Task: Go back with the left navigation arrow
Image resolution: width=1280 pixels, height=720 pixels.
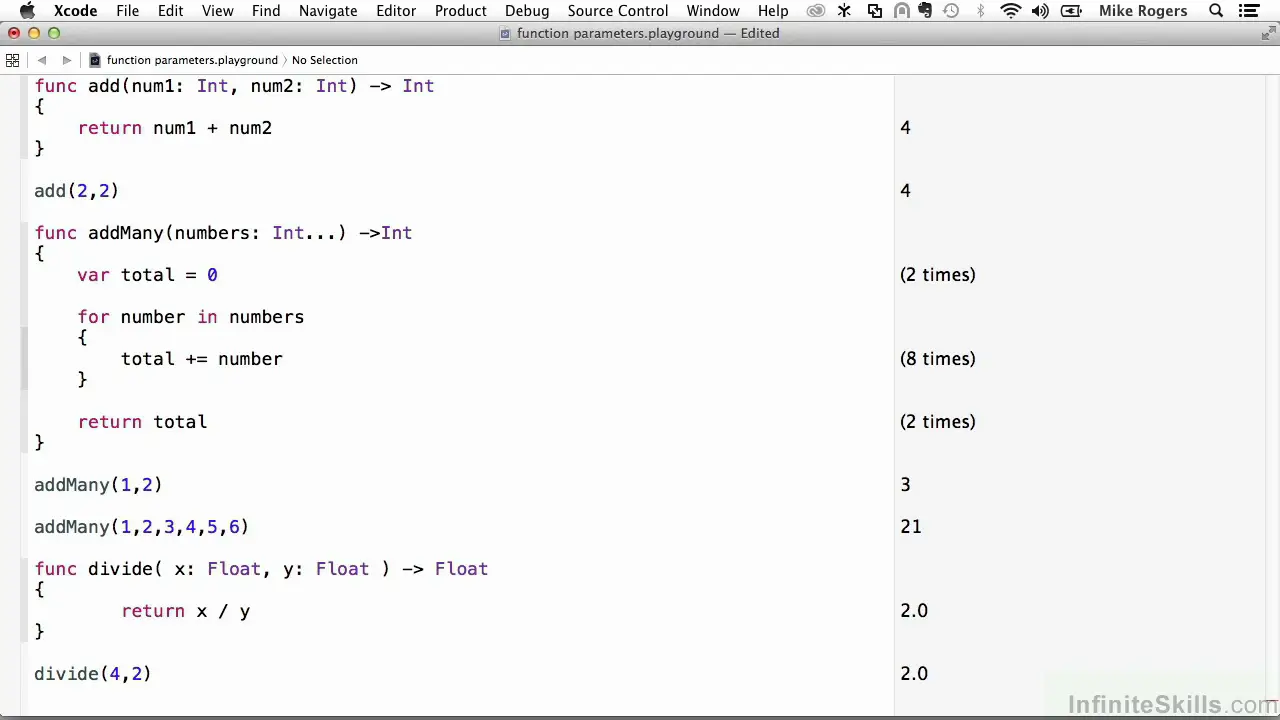Action: click(x=42, y=60)
